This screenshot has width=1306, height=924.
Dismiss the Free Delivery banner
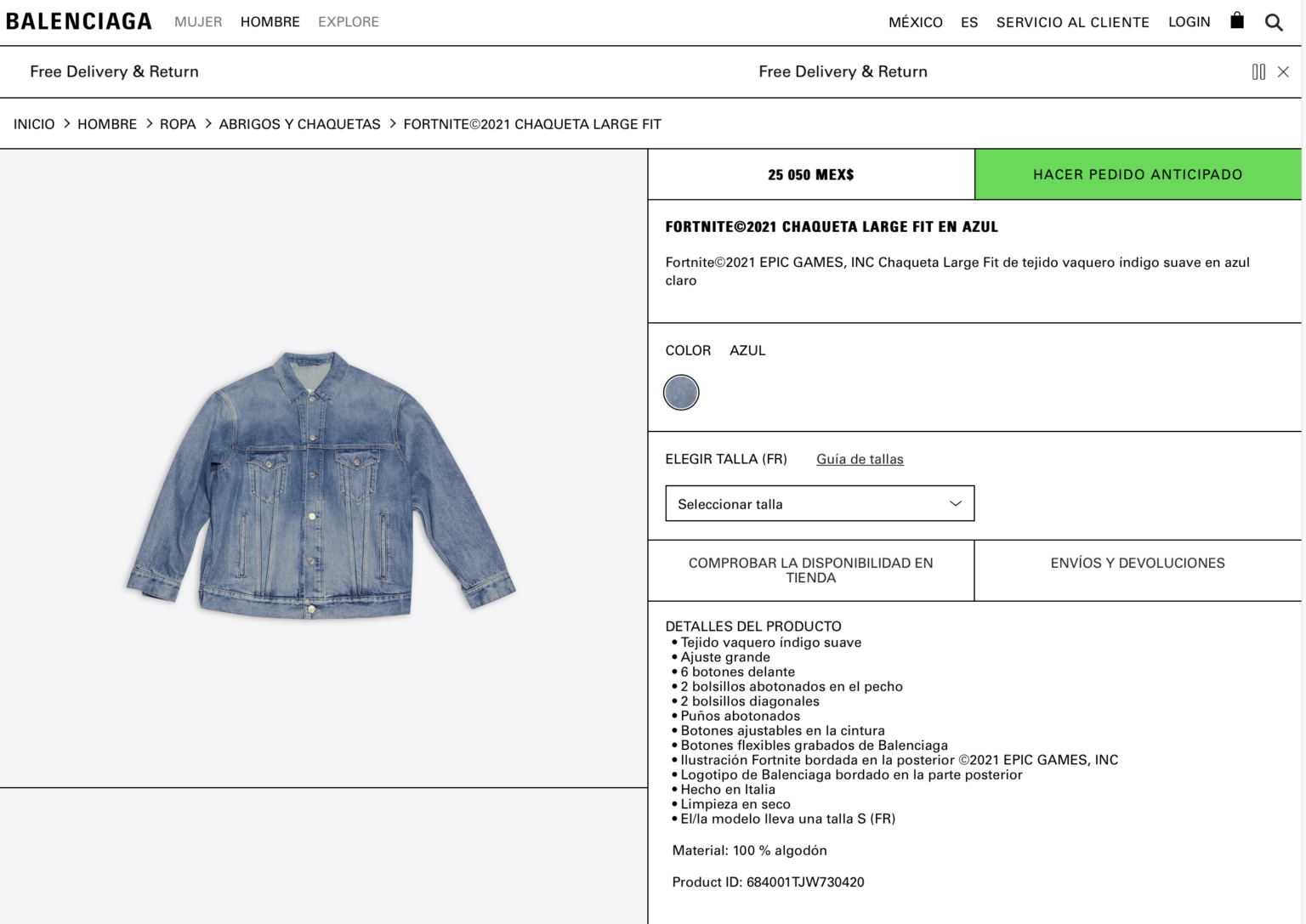1283,72
